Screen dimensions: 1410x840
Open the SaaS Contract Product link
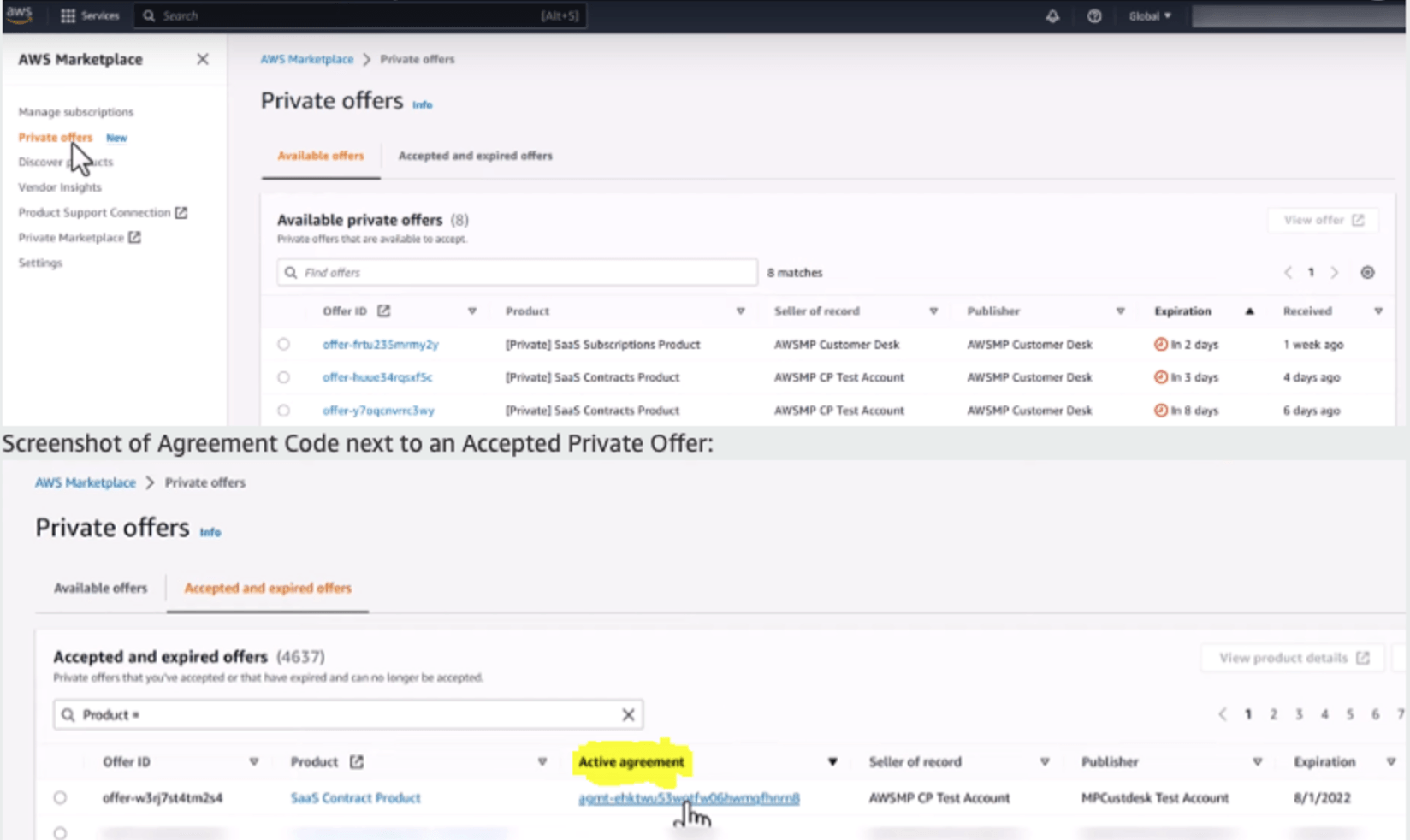(355, 797)
